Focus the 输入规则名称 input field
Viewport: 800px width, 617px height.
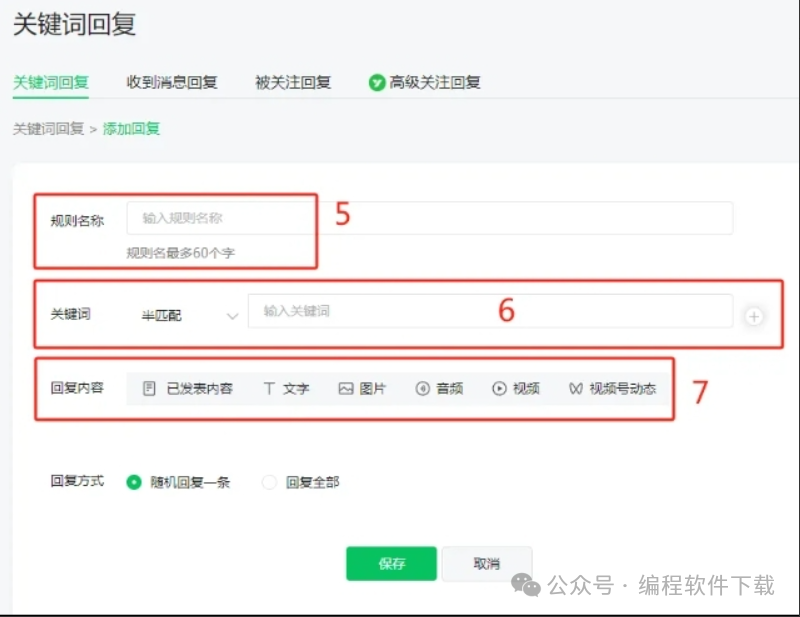(430, 218)
